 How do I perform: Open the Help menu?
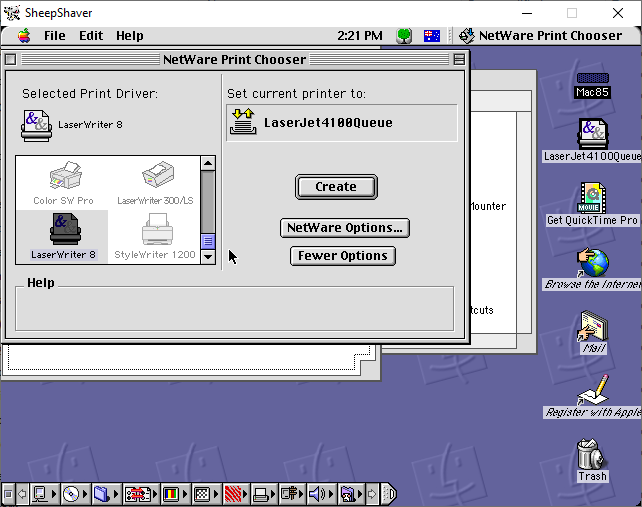pos(129,36)
